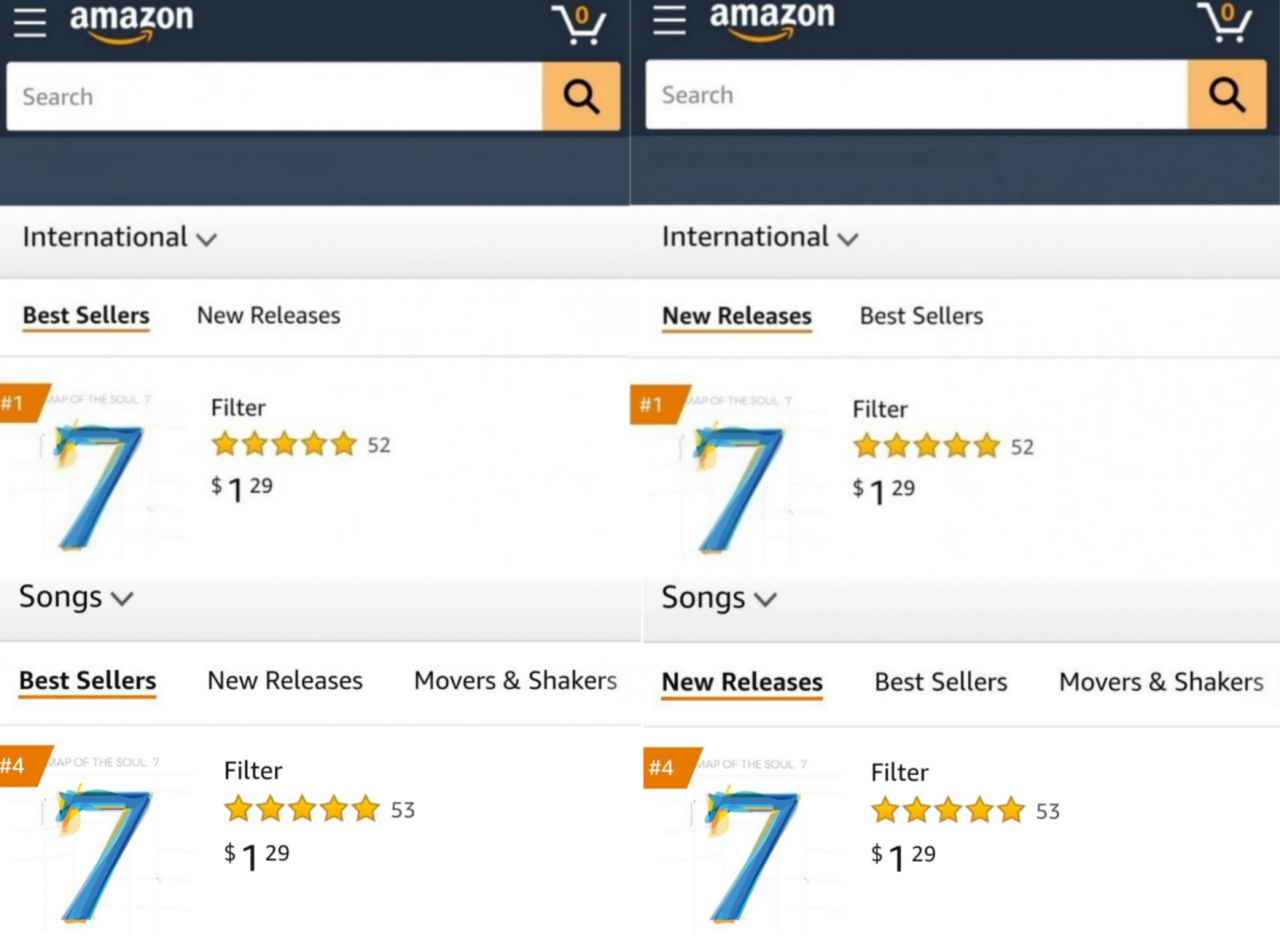The width and height of the screenshot is (1280, 942).
Task: Open the shopping cart in left panel
Action: [x=579, y=24]
